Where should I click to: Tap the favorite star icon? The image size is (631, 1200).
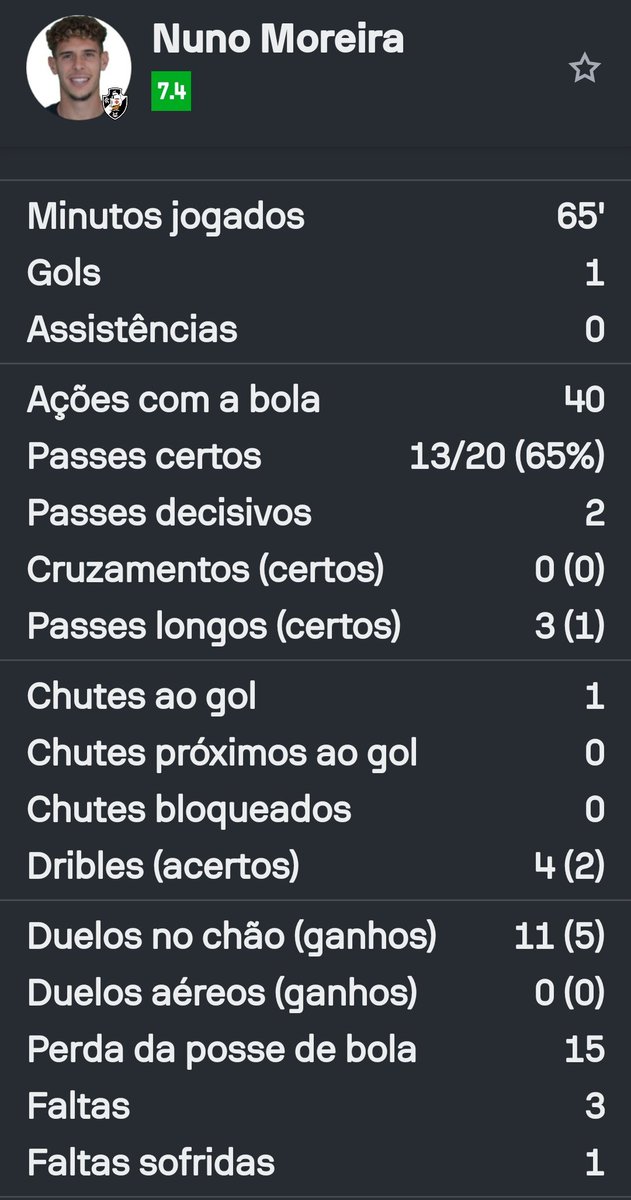(x=584, y=68)
